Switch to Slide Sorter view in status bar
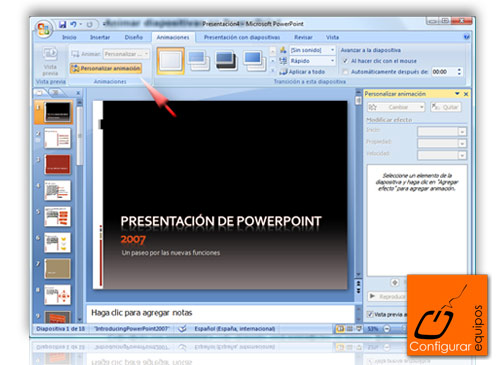This screenshot has width=500, height=365. coord(349,329)
